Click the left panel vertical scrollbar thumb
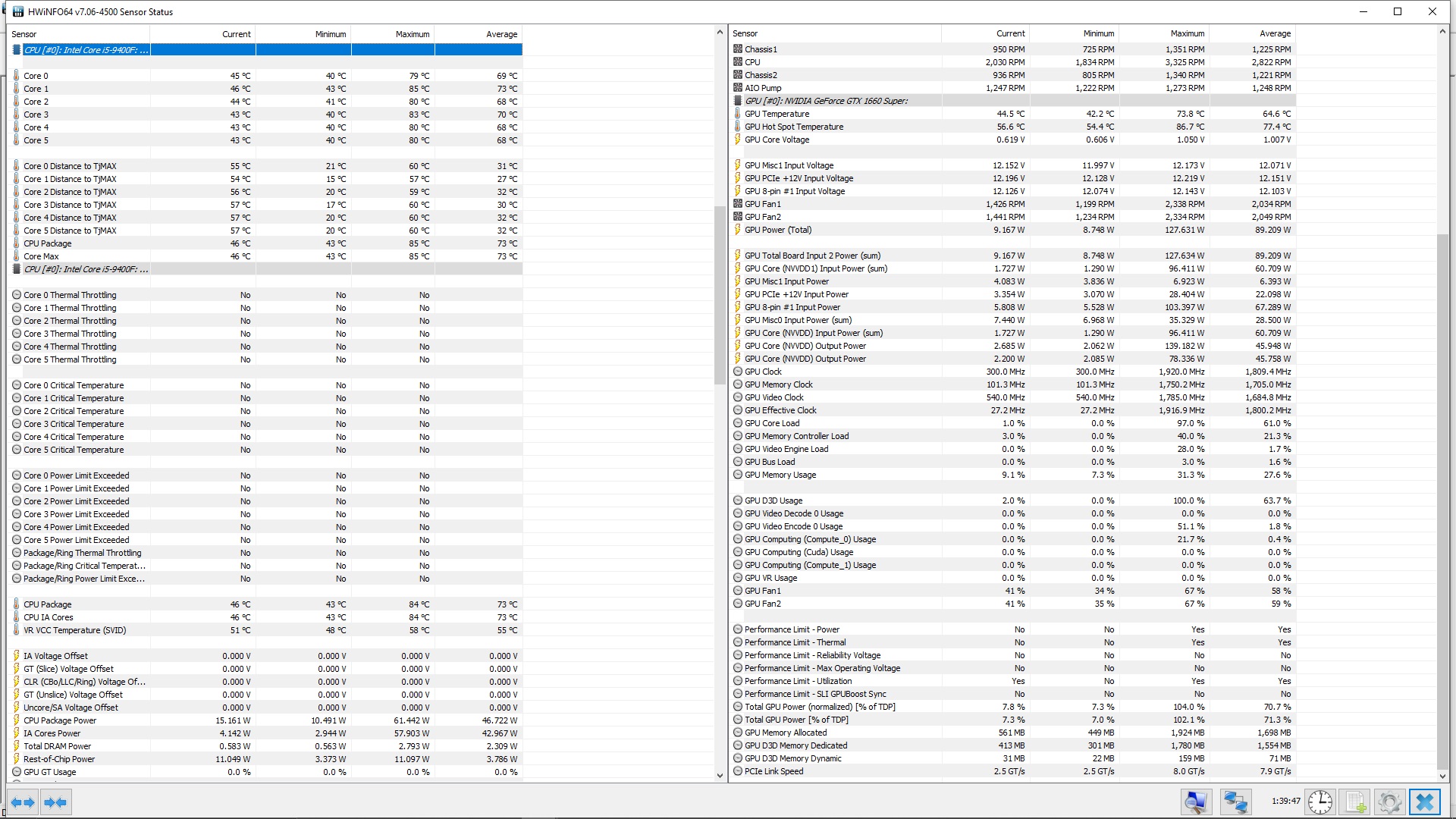Image resolution: width=1456 pixels, height=819 pixels. tap(720, 296)
